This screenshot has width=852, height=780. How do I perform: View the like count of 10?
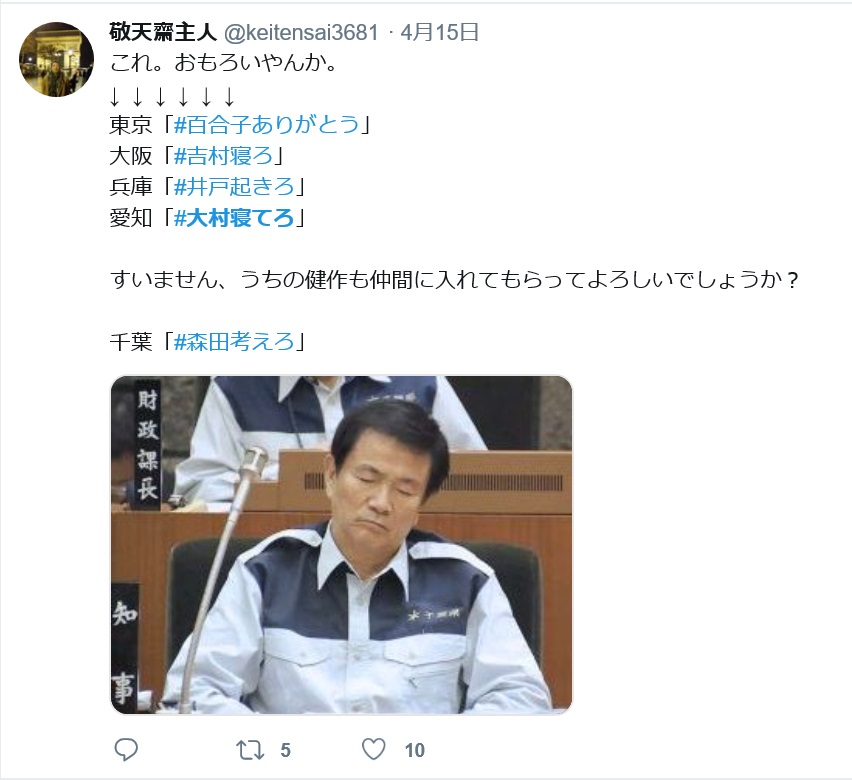click(415, 751)
